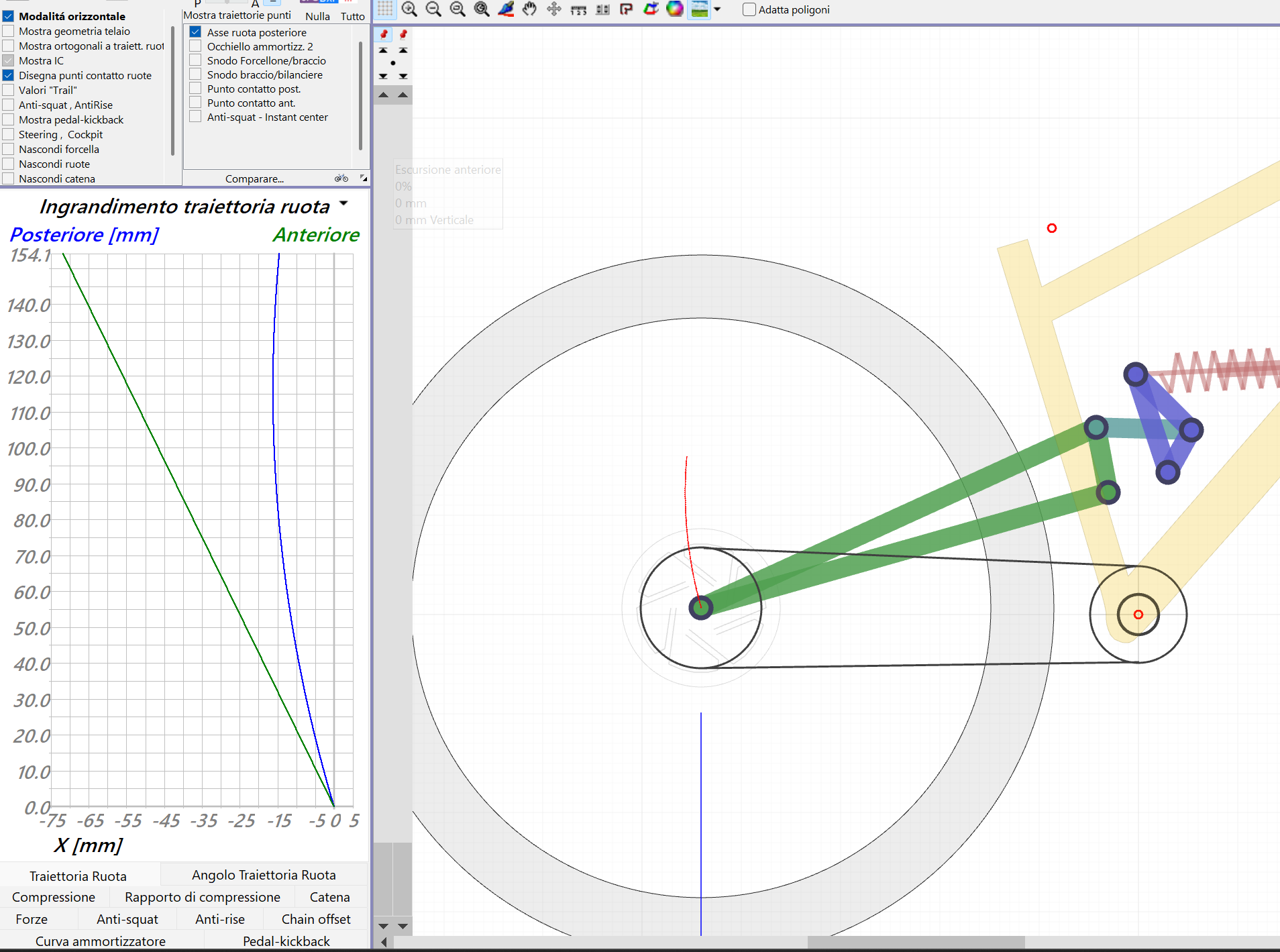The width and height of the screenshot is (1280, 952).
Task: Check Anti-squat, AntiRise option
Action: point(8,105)
